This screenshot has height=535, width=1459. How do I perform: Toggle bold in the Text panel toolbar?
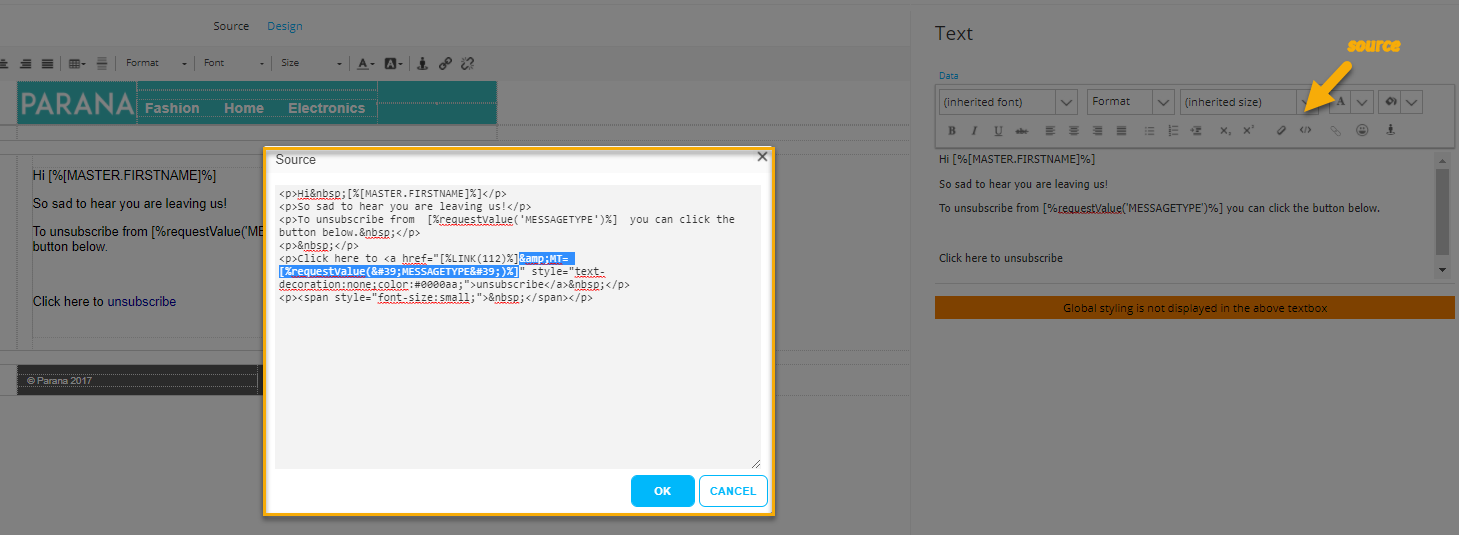pyautogui.click(x=951, y=131)
